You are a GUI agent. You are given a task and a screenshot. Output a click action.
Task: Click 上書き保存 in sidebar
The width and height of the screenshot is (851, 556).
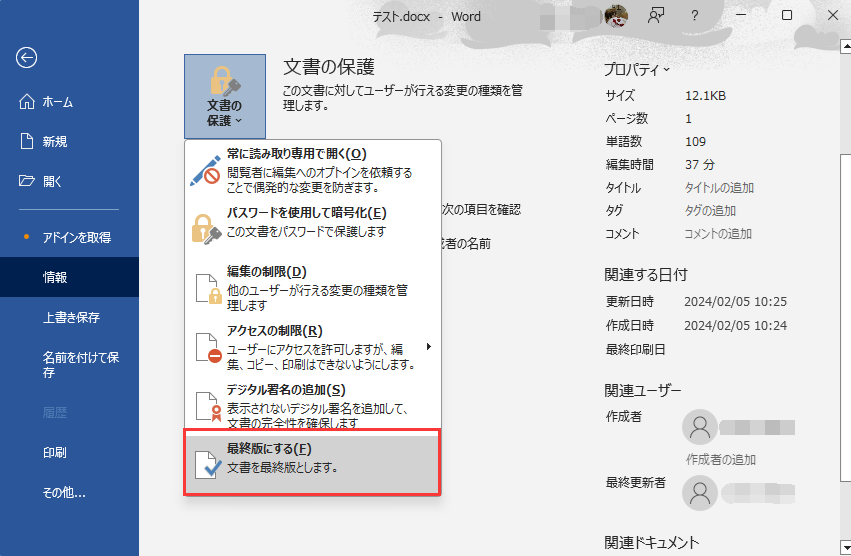69,317
